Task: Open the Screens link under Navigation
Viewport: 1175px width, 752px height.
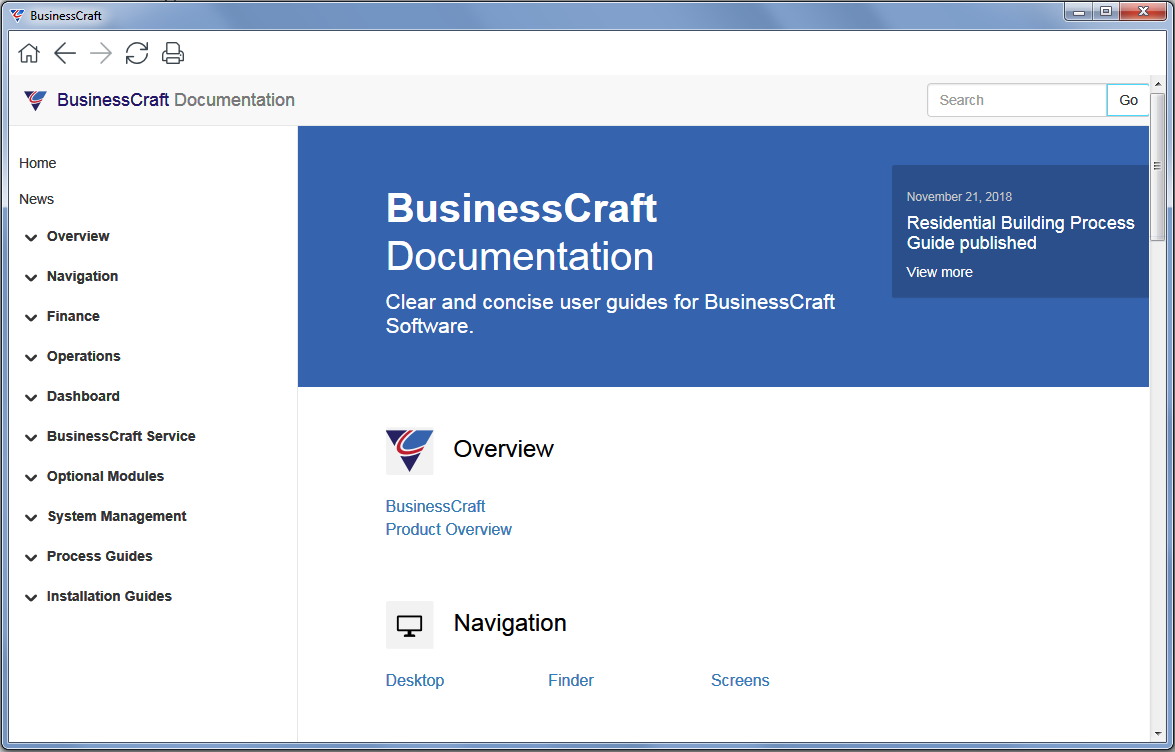Action: [740, 680]
